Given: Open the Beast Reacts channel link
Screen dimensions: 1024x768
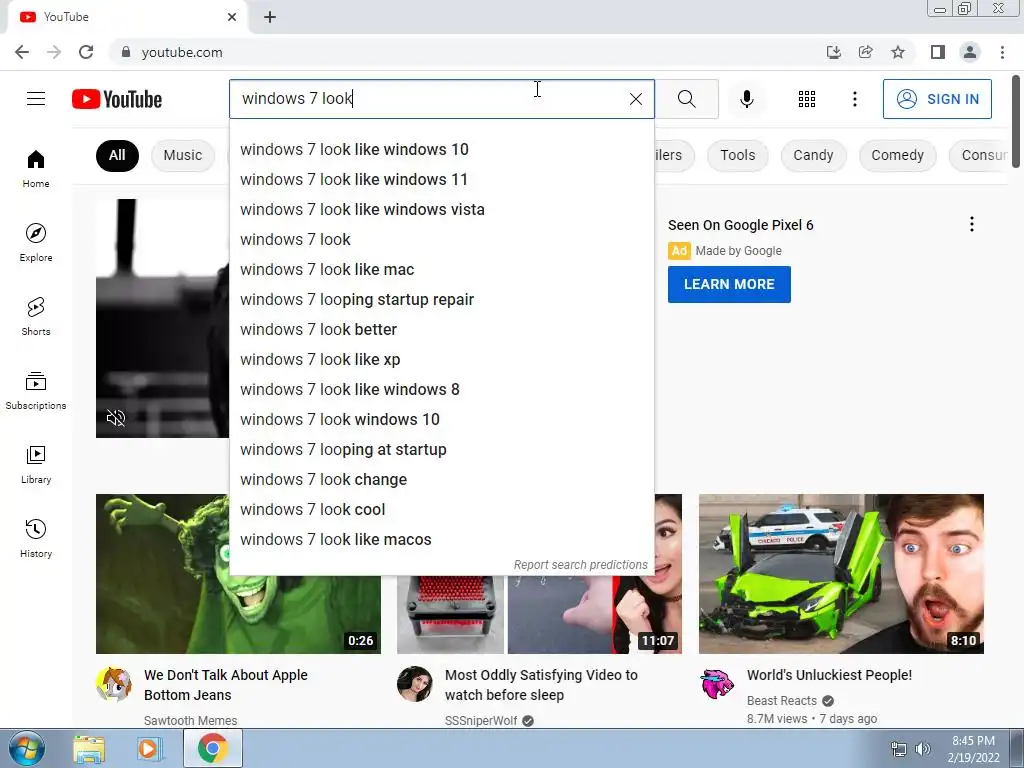Looking at the screenshot, I should click(782, 701).
